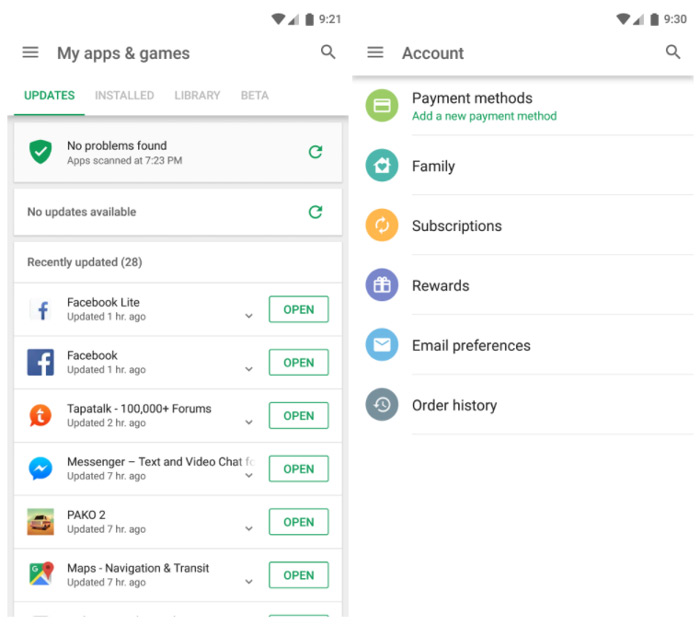Expand the Tapatalk update details chevron
Screen dimensions: 700x625
tap(249, 422)
